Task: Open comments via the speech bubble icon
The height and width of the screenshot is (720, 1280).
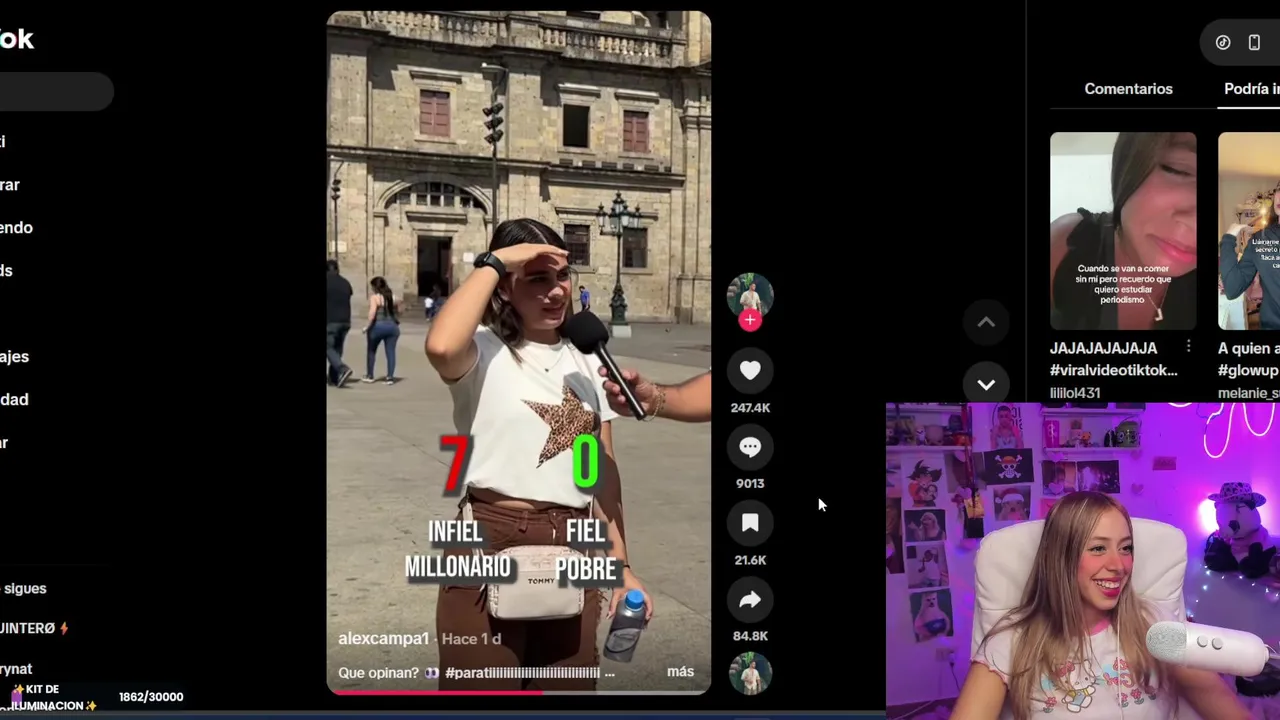Action: pyautogui.click(x=750, y=447)
